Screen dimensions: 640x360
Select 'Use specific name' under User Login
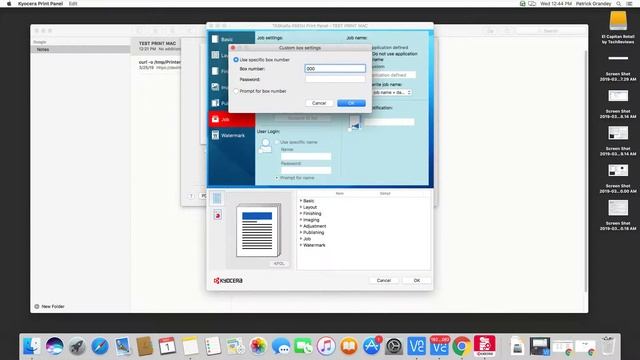[277, 142]
